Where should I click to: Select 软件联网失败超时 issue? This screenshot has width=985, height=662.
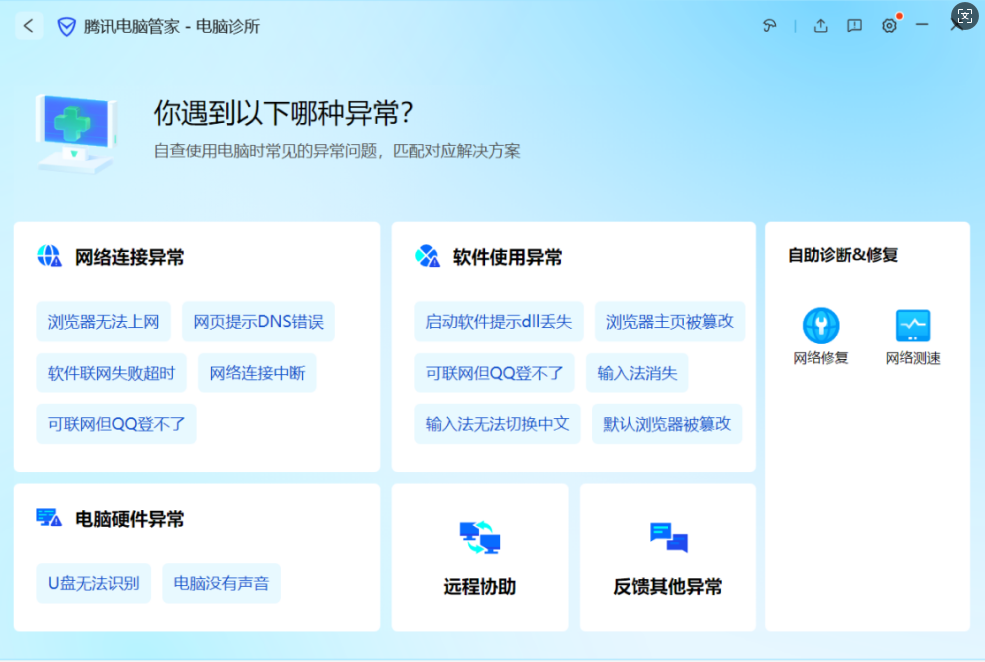point(111,373)
